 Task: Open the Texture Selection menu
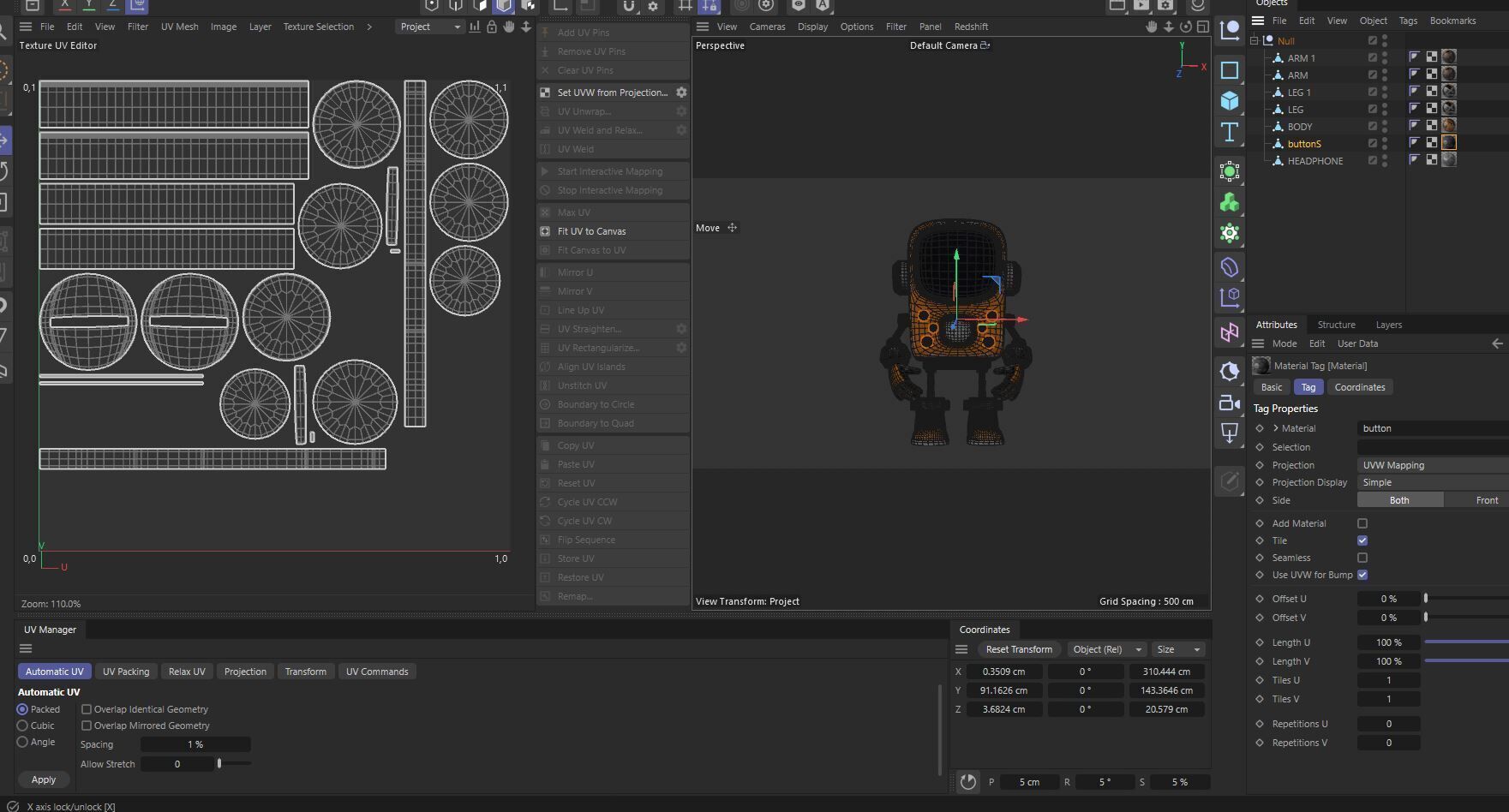pyautogui.click(x=318, y=27)
